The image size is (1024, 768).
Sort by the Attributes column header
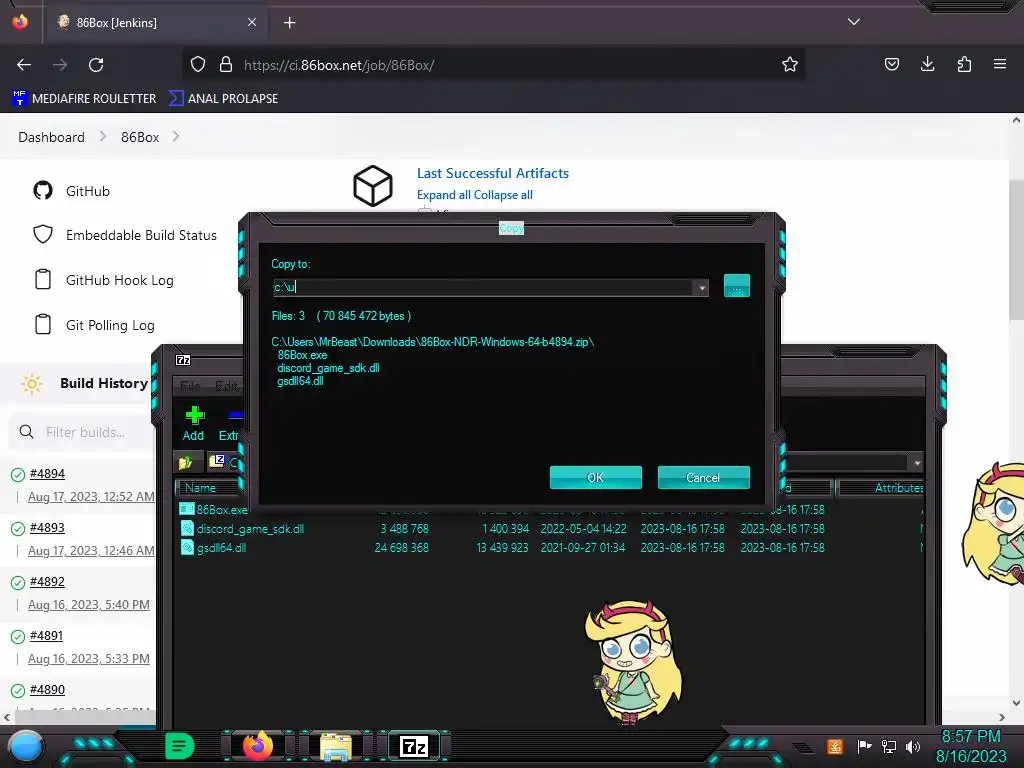882,488
